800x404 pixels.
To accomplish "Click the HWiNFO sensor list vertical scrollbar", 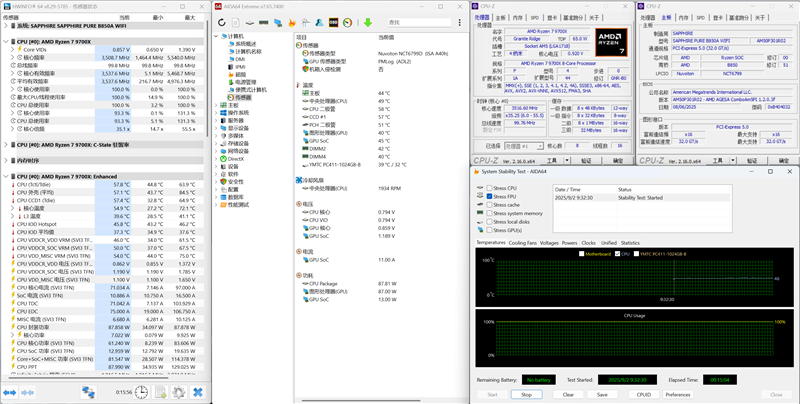I will tap(207, 199).
